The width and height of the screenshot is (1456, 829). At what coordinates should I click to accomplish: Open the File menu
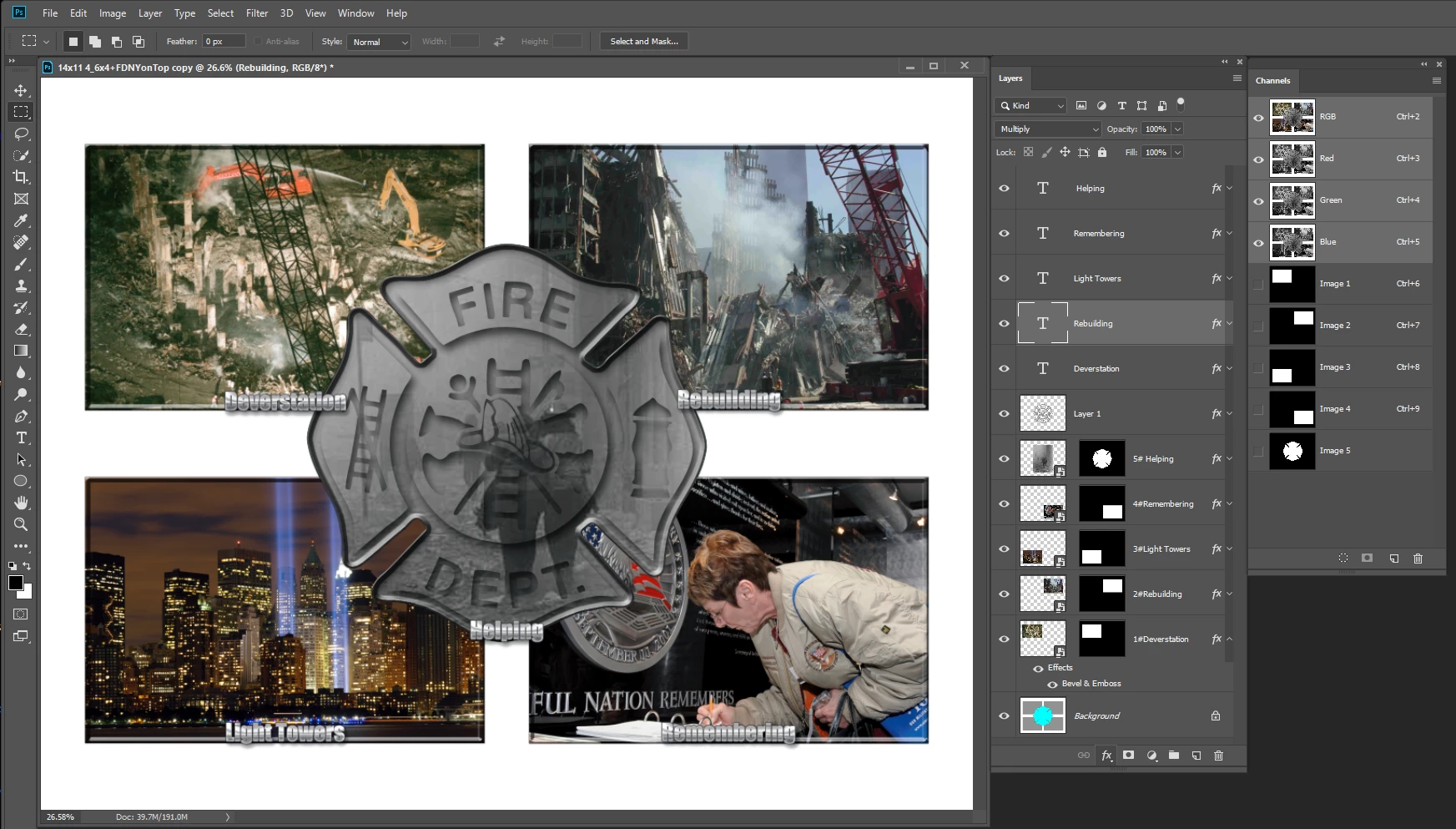pos(50,13)
